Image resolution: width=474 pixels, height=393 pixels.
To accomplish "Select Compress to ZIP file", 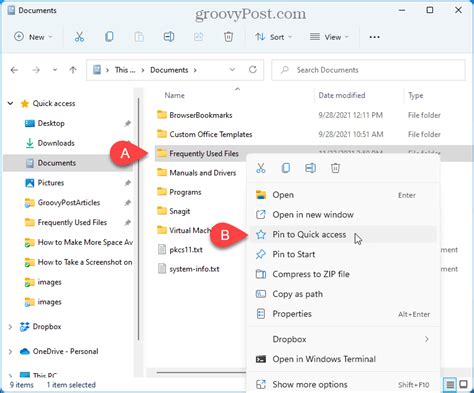I will coord(343,274).
